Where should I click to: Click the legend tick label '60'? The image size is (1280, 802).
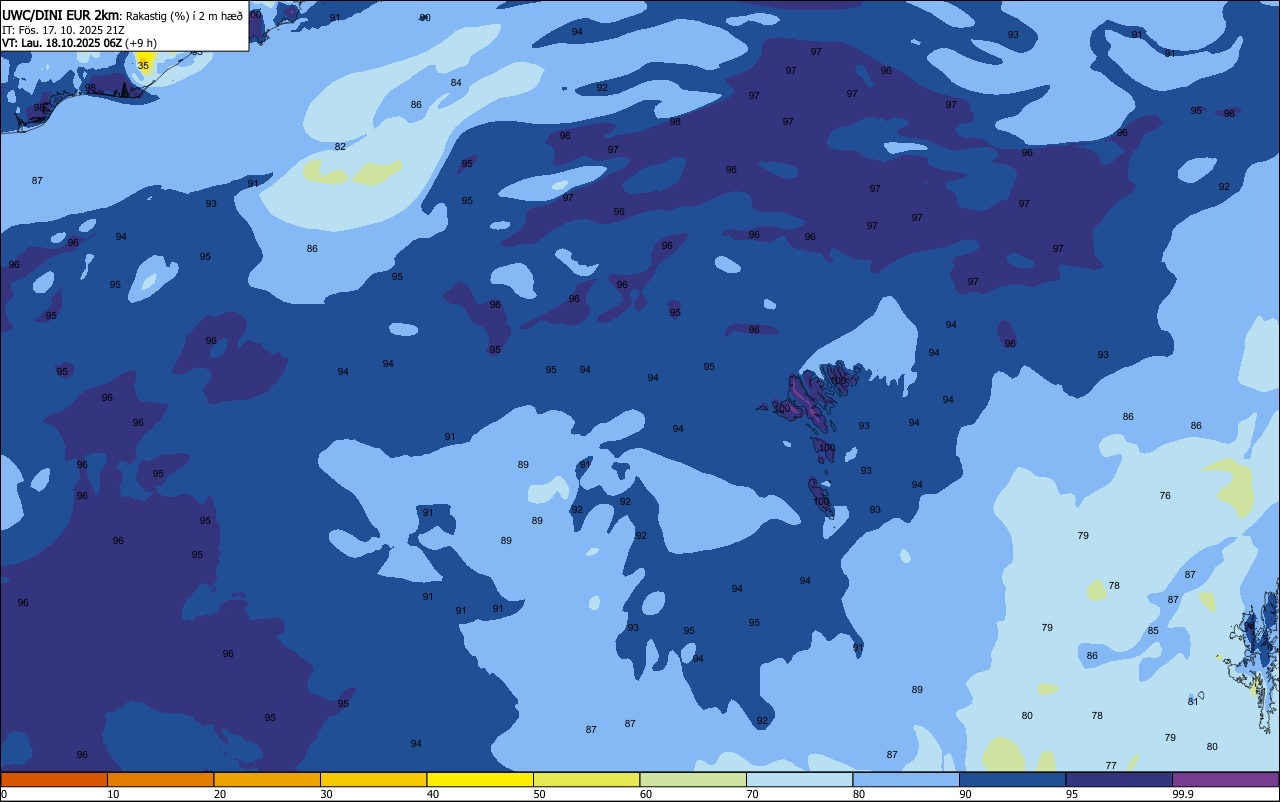click(646, 794)
